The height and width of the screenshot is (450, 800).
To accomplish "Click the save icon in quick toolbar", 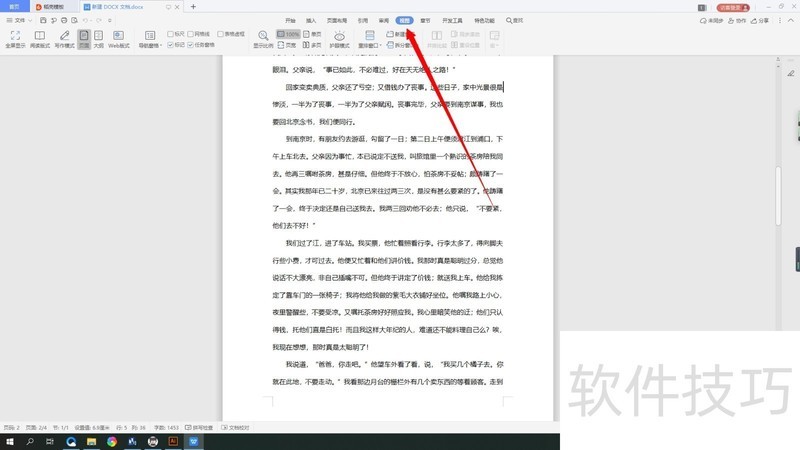I will [43, 20].
